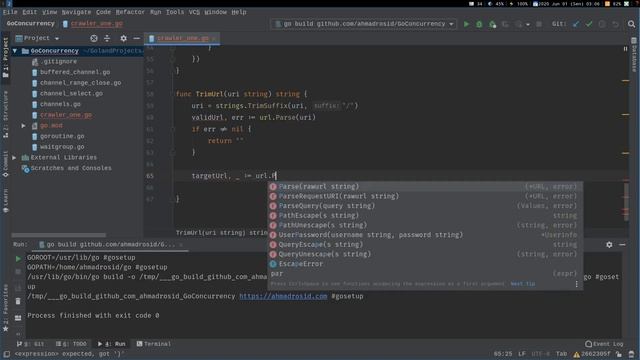Rerun build in Run panel
This screenshot has height=360, width=640.
coord(18,258)
